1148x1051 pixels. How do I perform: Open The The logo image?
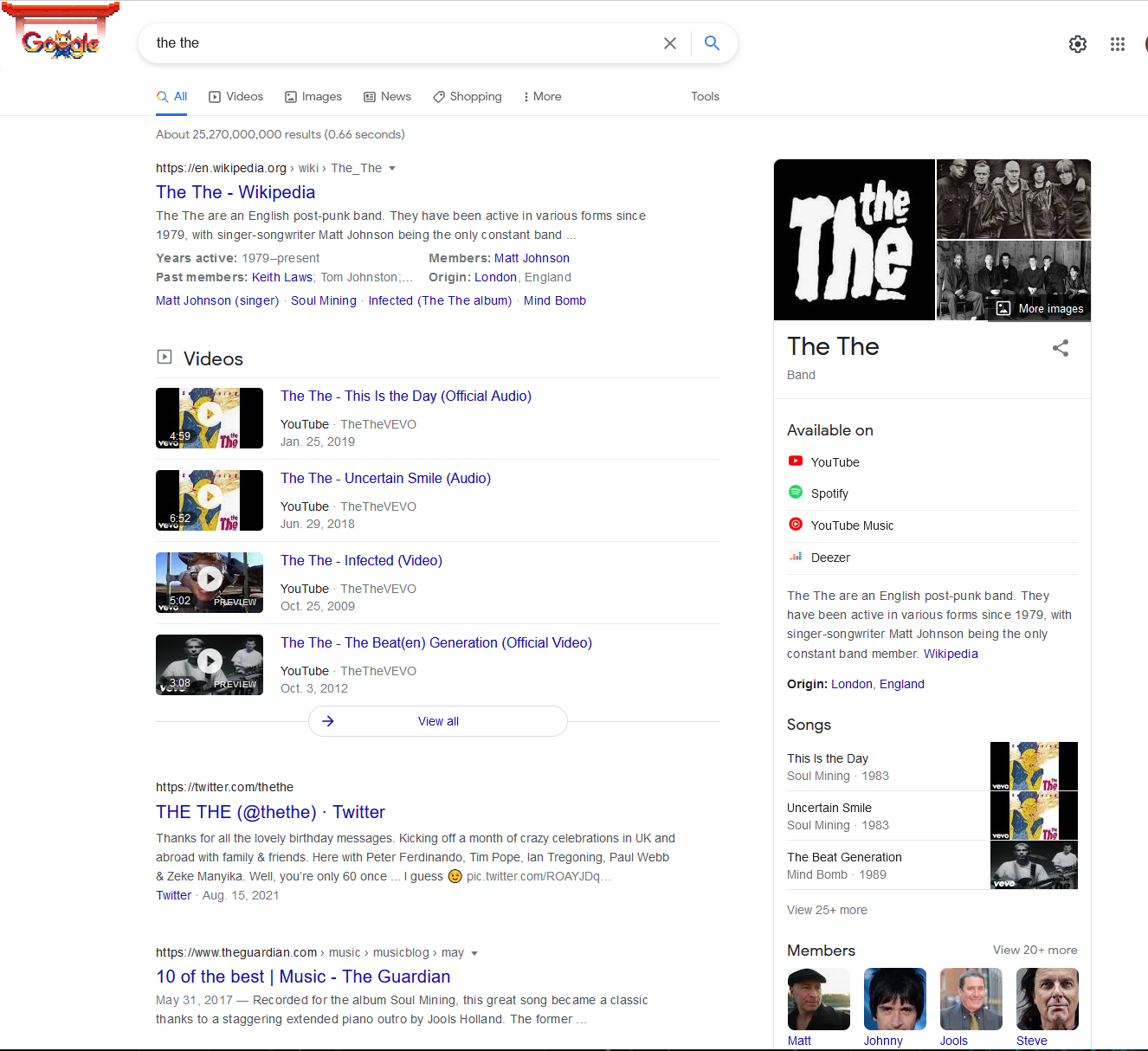coord(855,240)
